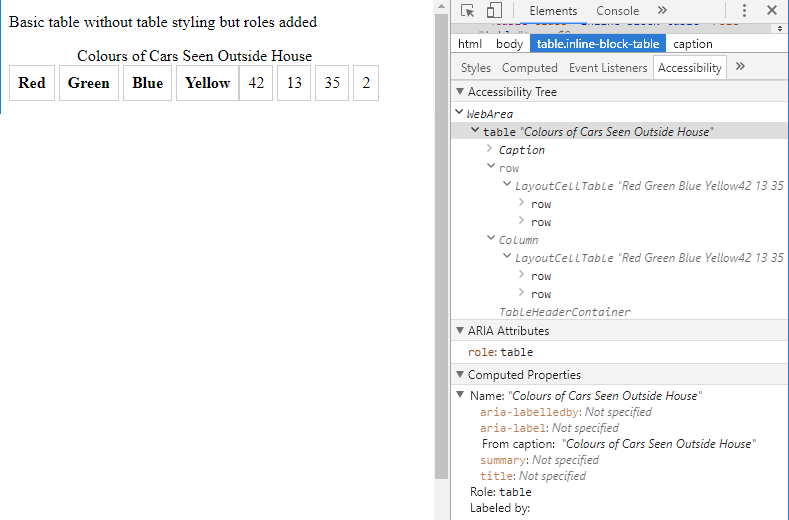Viewport: 789px width, 520px height.
Task: Click the Green header cell
Action: coord(89,83)
